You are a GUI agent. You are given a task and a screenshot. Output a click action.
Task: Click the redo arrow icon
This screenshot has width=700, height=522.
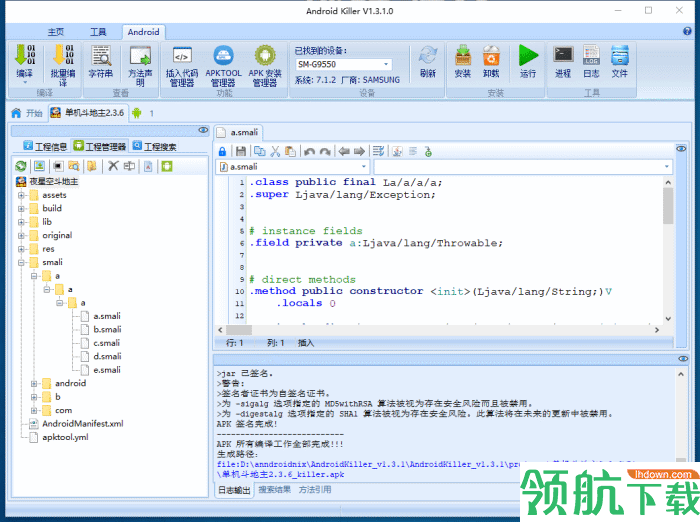[325, 151]
